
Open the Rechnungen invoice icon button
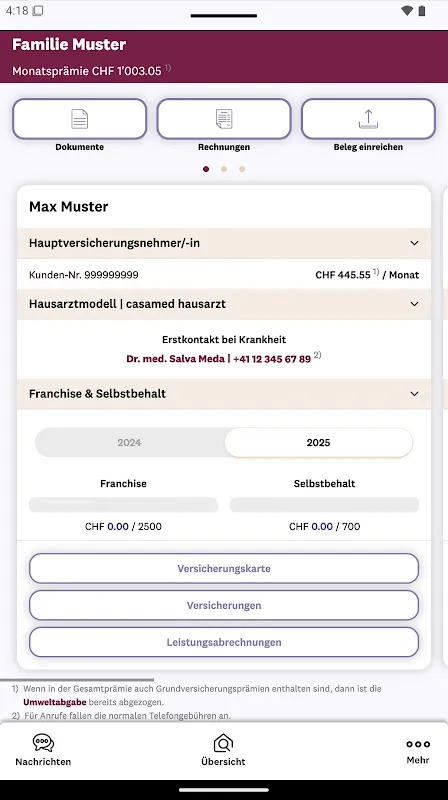(224, 119)
